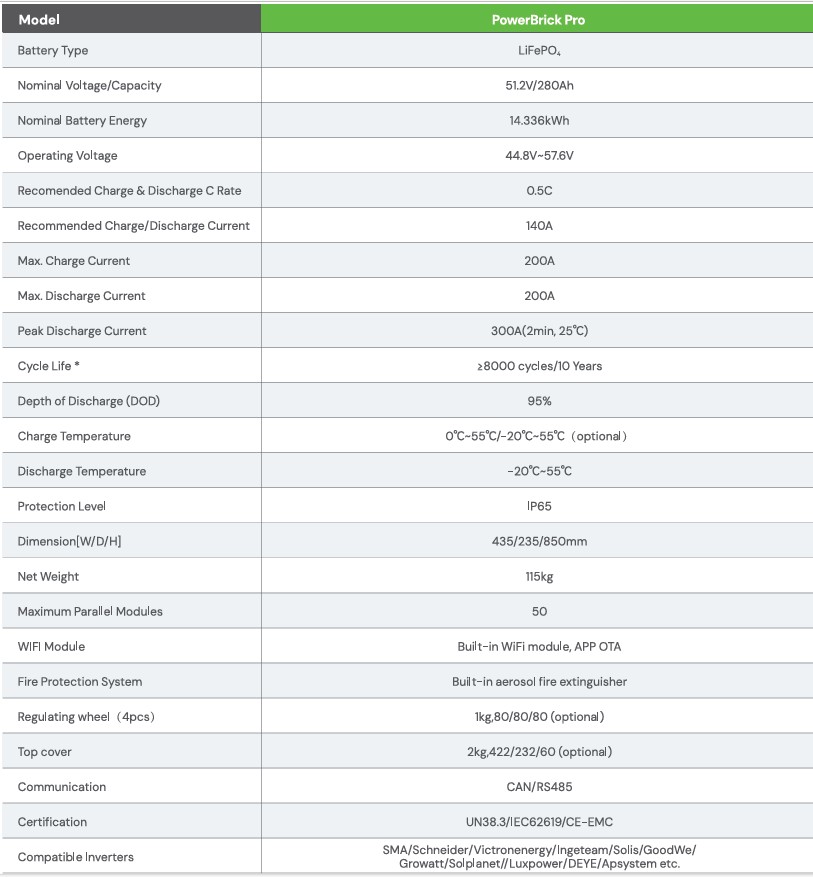Select the 95% depth of discharge value

539,401
